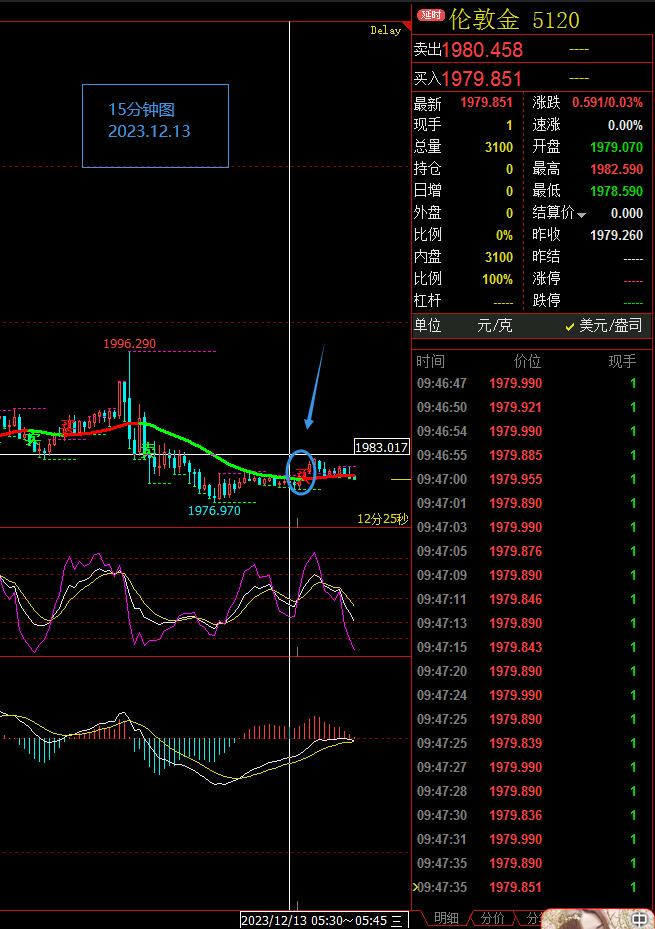The width and height of the screenshot is (655, 929).
Task: Select the 09:47:11 tick row
Action: [531, 599]
